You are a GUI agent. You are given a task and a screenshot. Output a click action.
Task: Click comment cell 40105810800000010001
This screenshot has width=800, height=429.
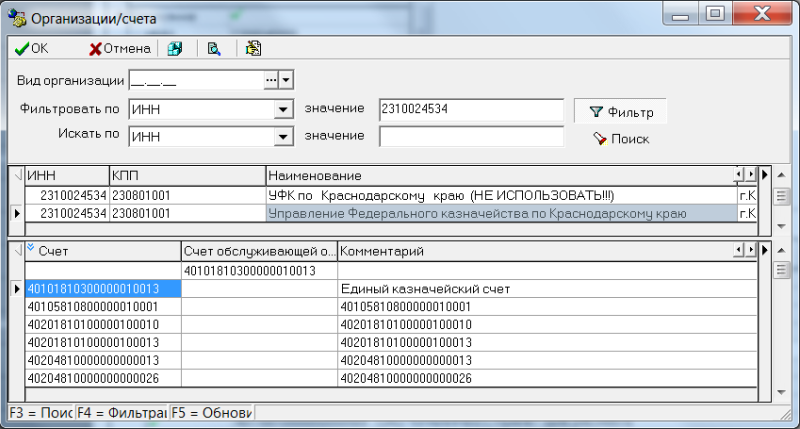547,307
